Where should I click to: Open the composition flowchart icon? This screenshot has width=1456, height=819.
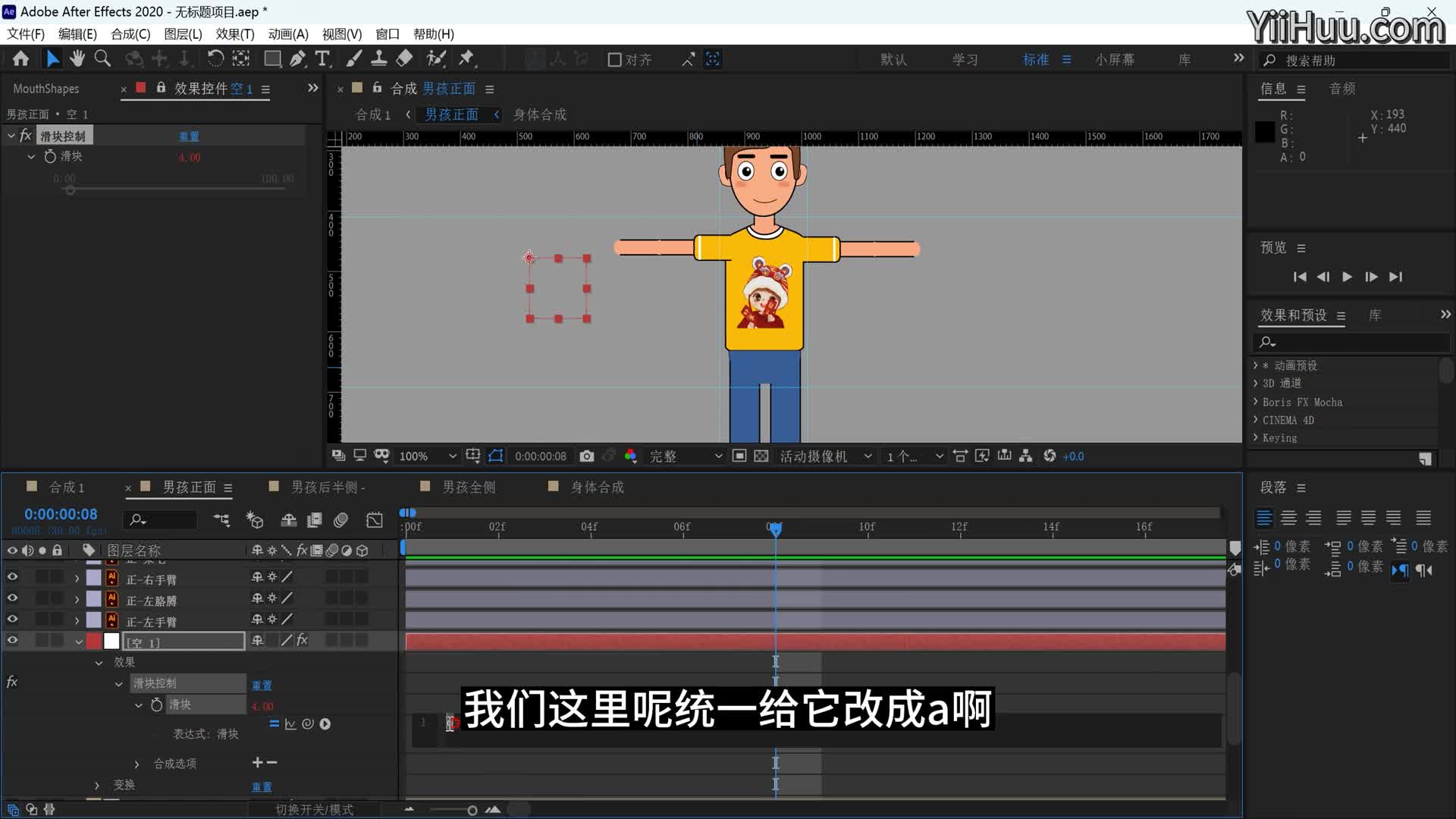[1025, 456]
